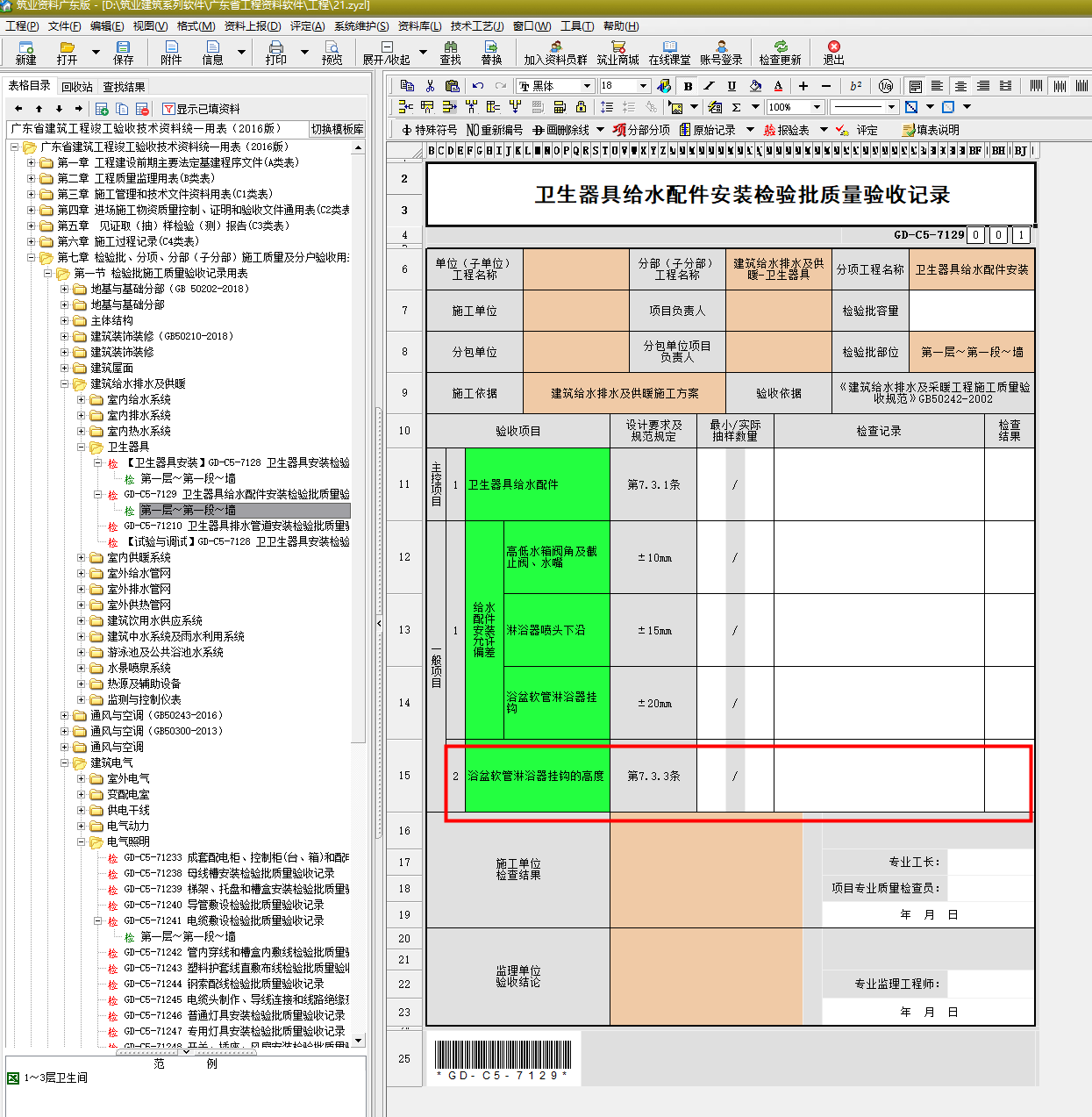This screenshot has width=1092, height=1117.
Task: Toggle Bold formatting
Action: pos(688,85)
